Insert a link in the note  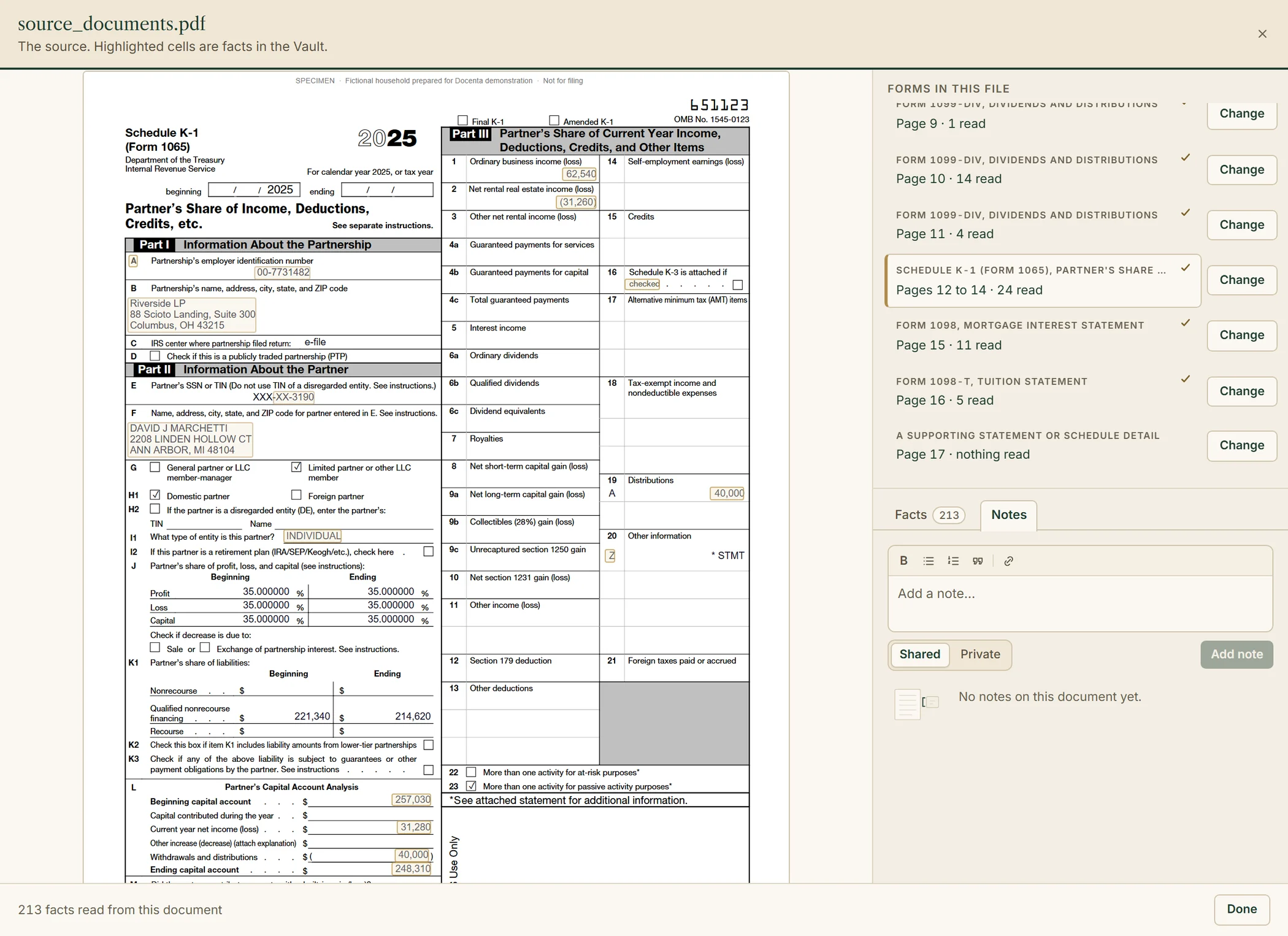pyautogui.click(x=1008, y=561)
